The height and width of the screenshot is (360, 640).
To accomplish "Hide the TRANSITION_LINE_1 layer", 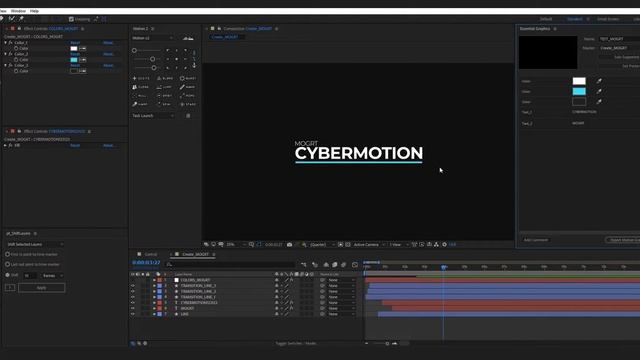I will (x=133, y=297).
